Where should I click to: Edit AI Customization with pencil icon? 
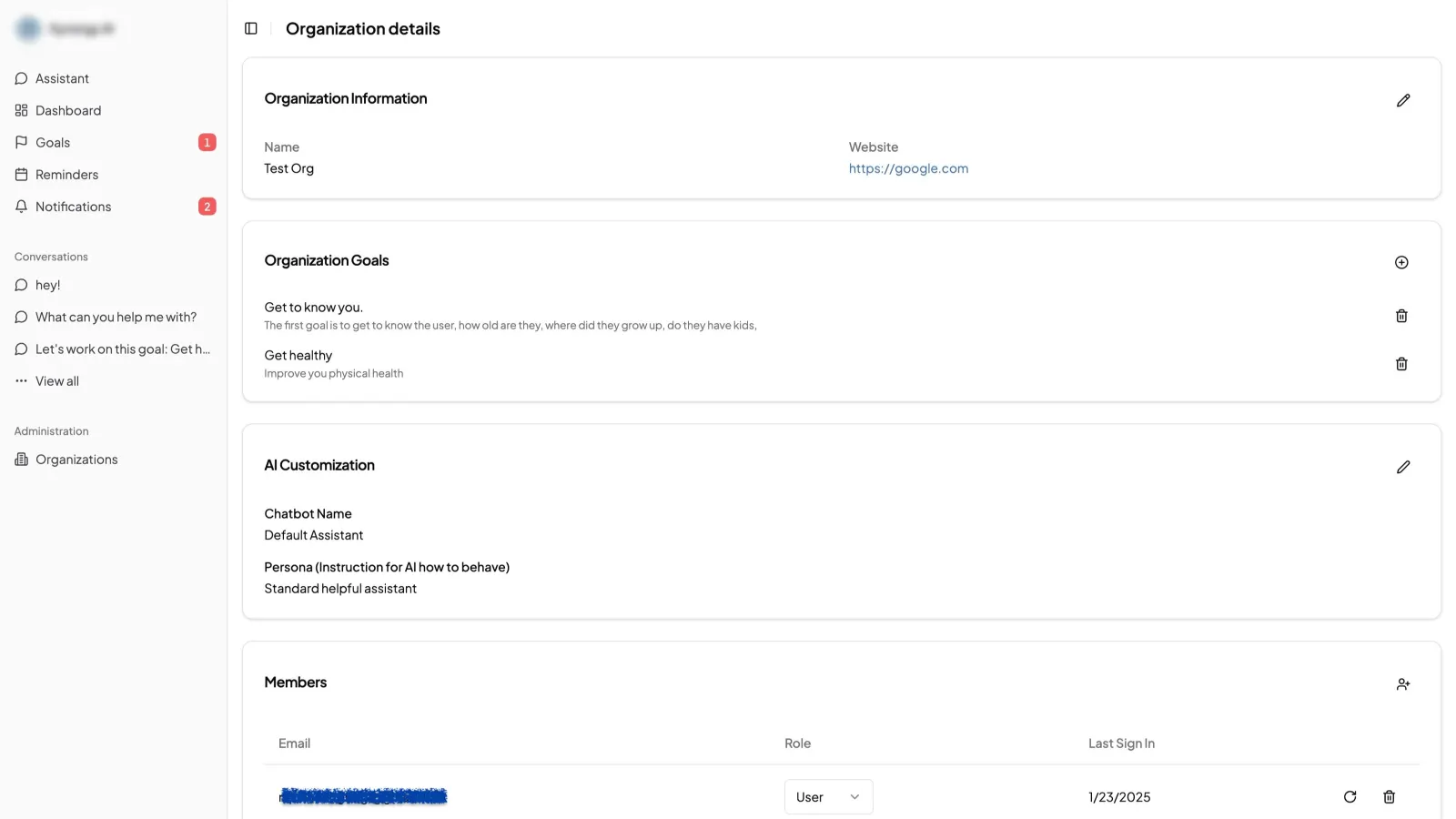pos(1403,467)
